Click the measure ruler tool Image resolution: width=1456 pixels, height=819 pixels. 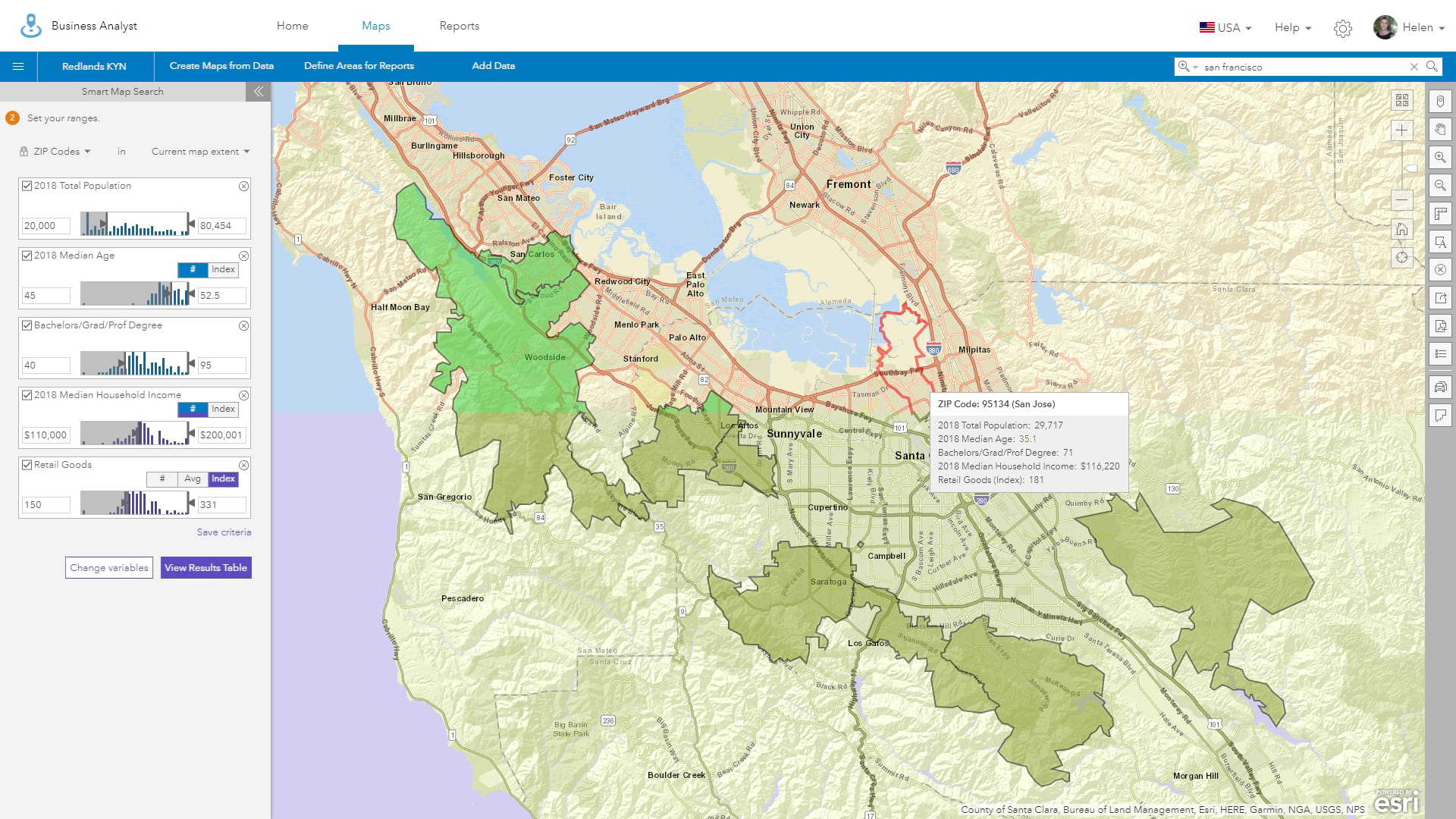point(1440,214)
